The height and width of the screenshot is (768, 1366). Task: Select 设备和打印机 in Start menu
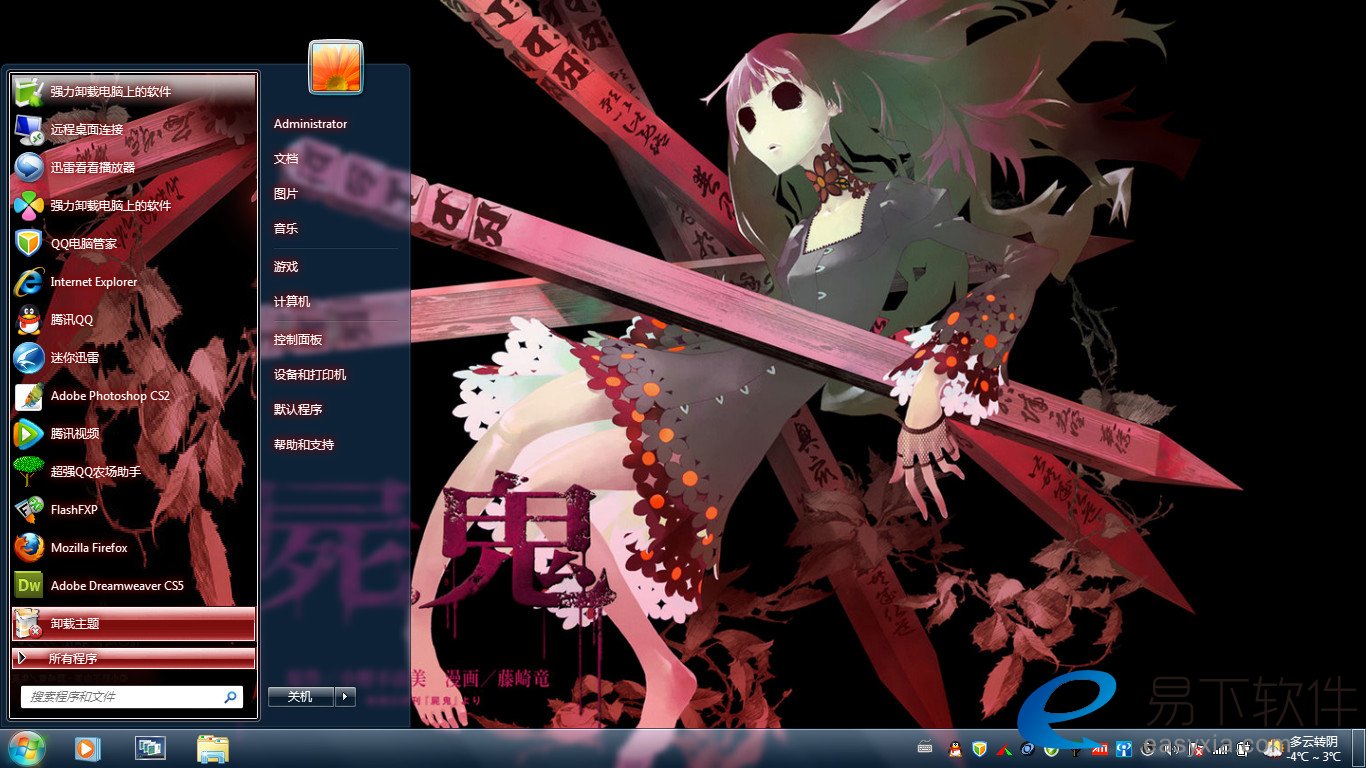pos(310,375)
